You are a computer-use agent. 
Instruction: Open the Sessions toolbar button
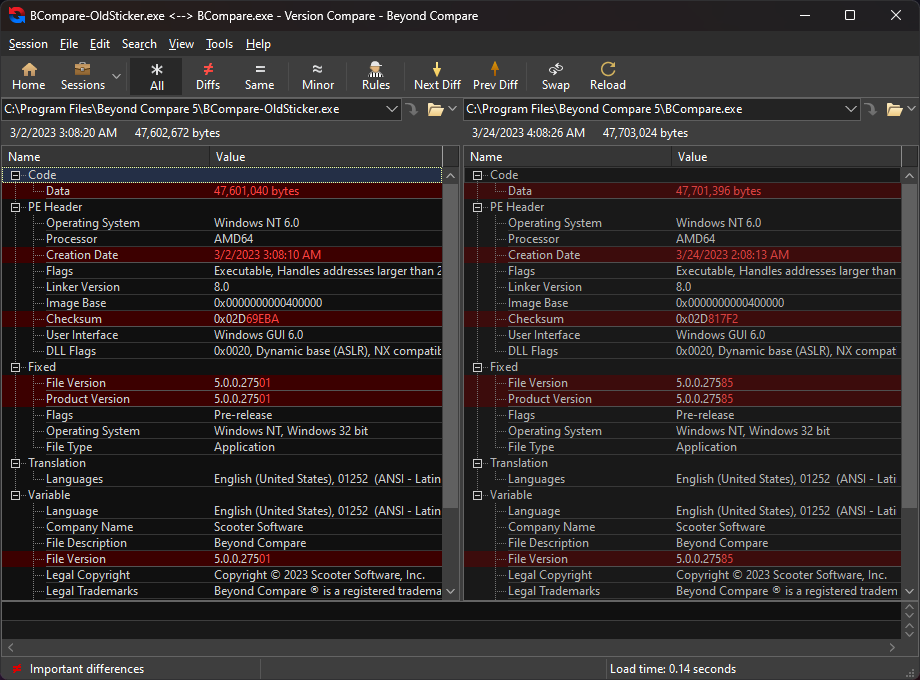pos(82,76)
